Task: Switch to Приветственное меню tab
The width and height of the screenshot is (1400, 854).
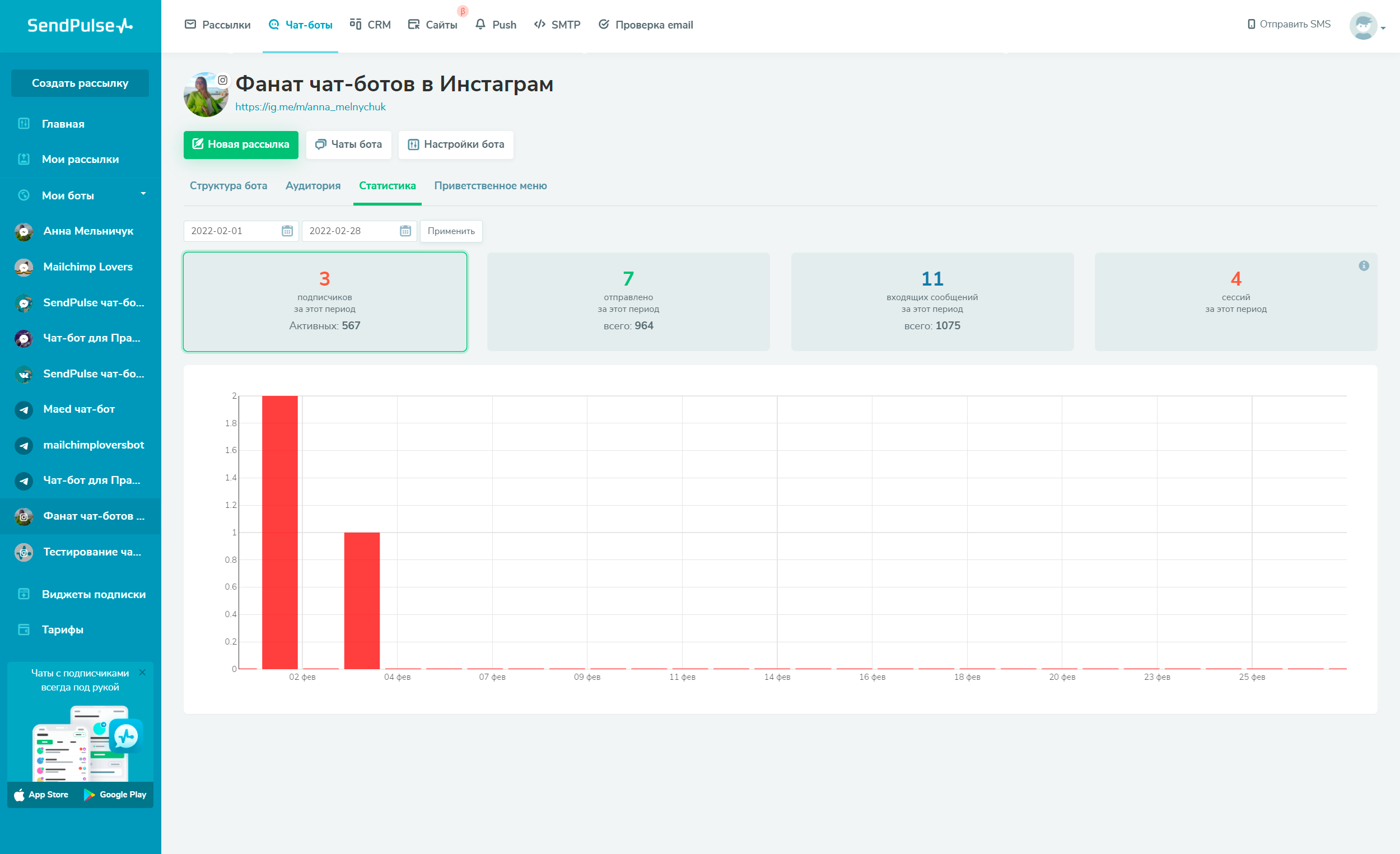Action: (x=491, y=186)
